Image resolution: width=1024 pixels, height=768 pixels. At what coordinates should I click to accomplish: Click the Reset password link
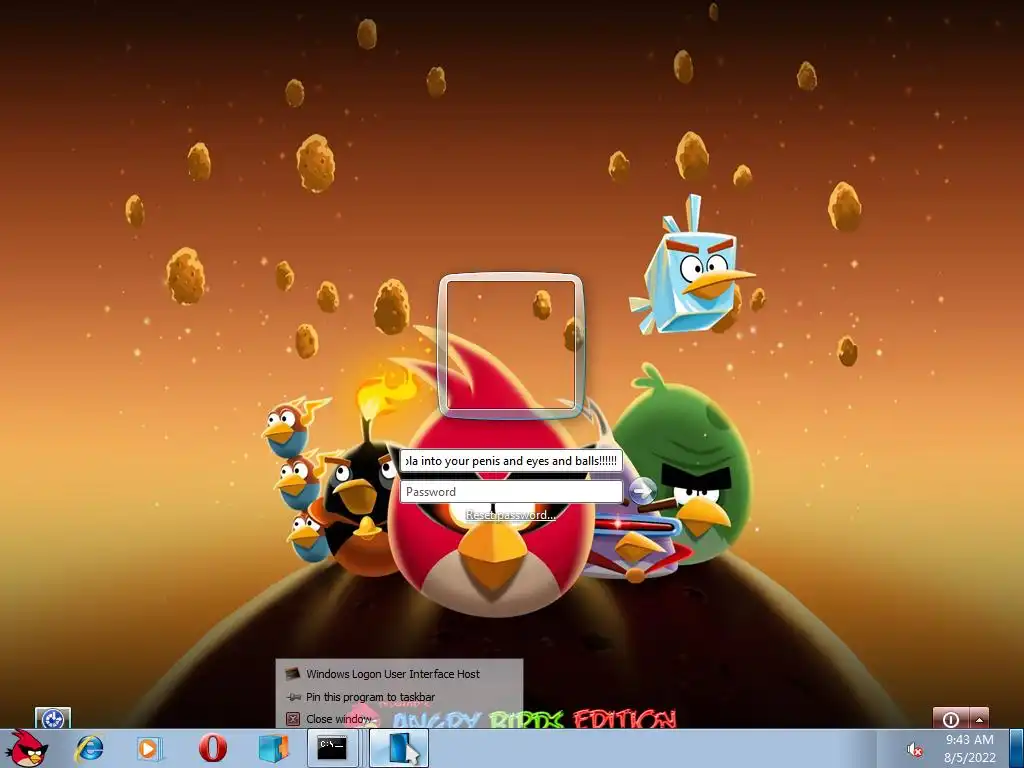[511, 515]
